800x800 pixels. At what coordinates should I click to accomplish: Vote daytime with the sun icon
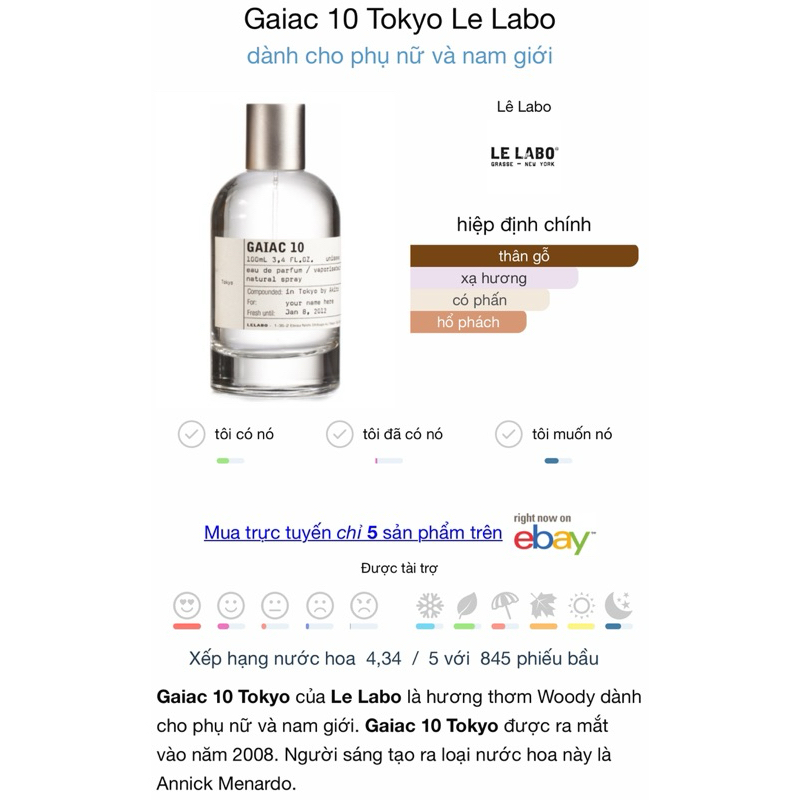pyautogui.click(x=581, y=606)
